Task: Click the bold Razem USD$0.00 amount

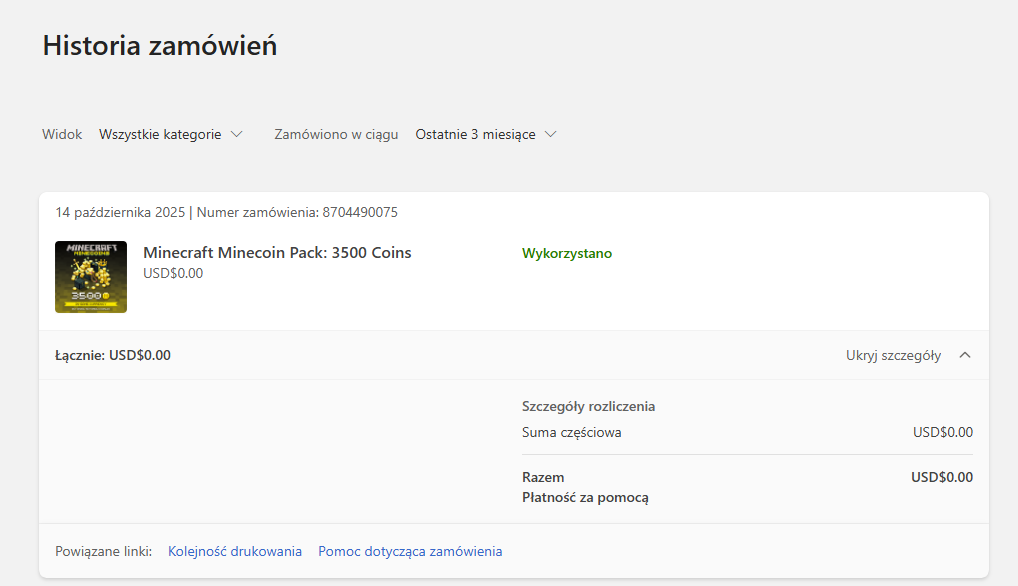Action: pos(942,477)
